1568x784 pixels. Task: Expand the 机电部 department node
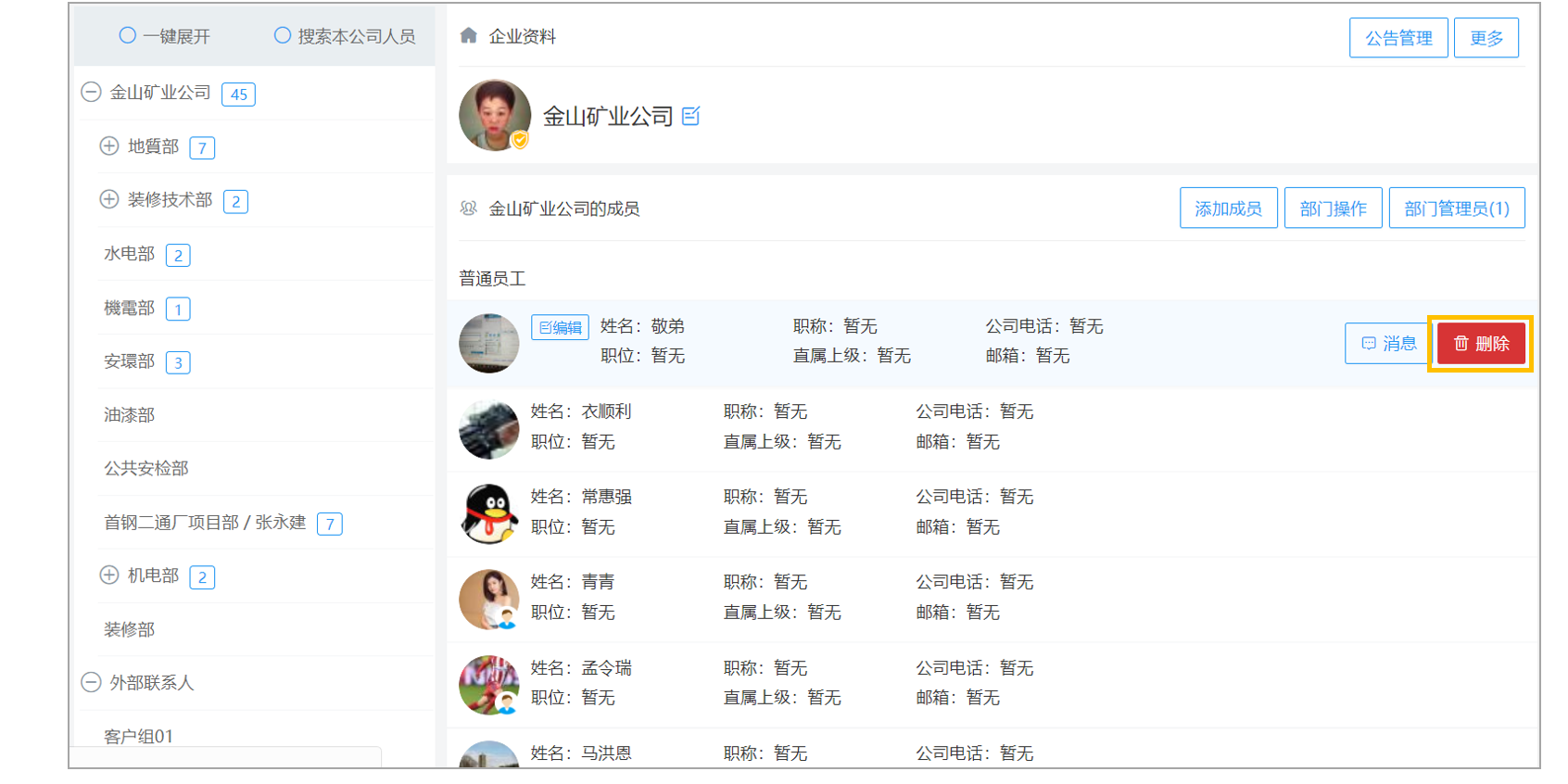coord(109,575)
